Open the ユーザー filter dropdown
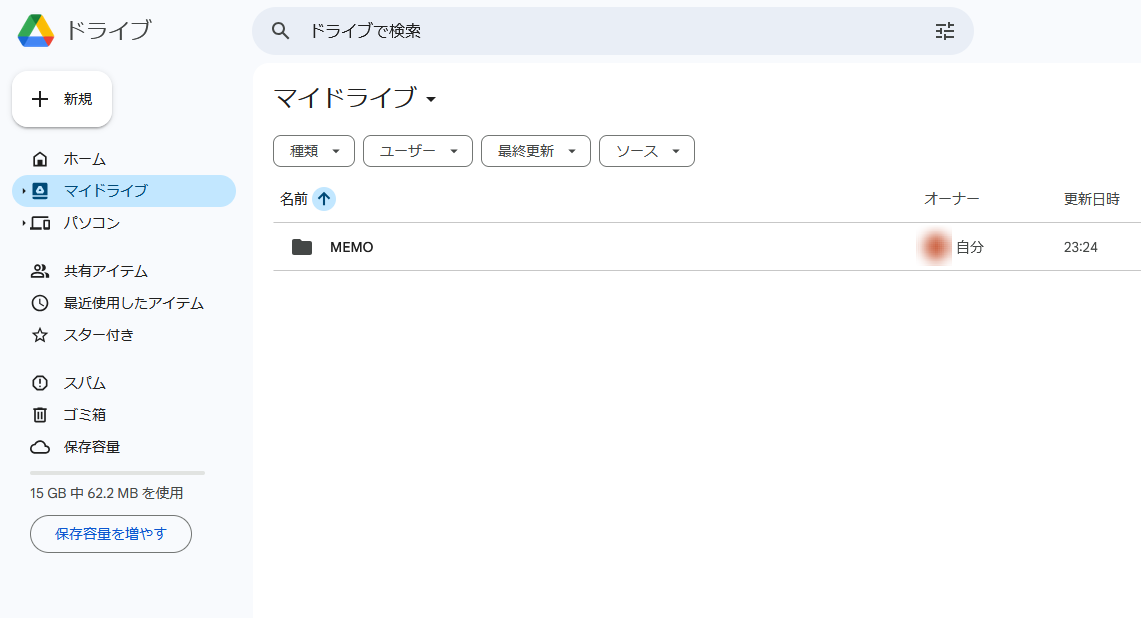The image size is (1141, 618). click(417, 151)
